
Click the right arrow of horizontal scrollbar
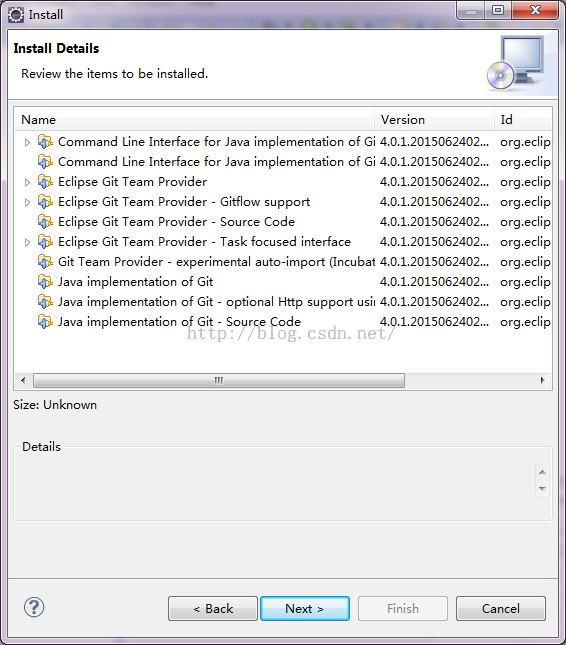[543, 381]
